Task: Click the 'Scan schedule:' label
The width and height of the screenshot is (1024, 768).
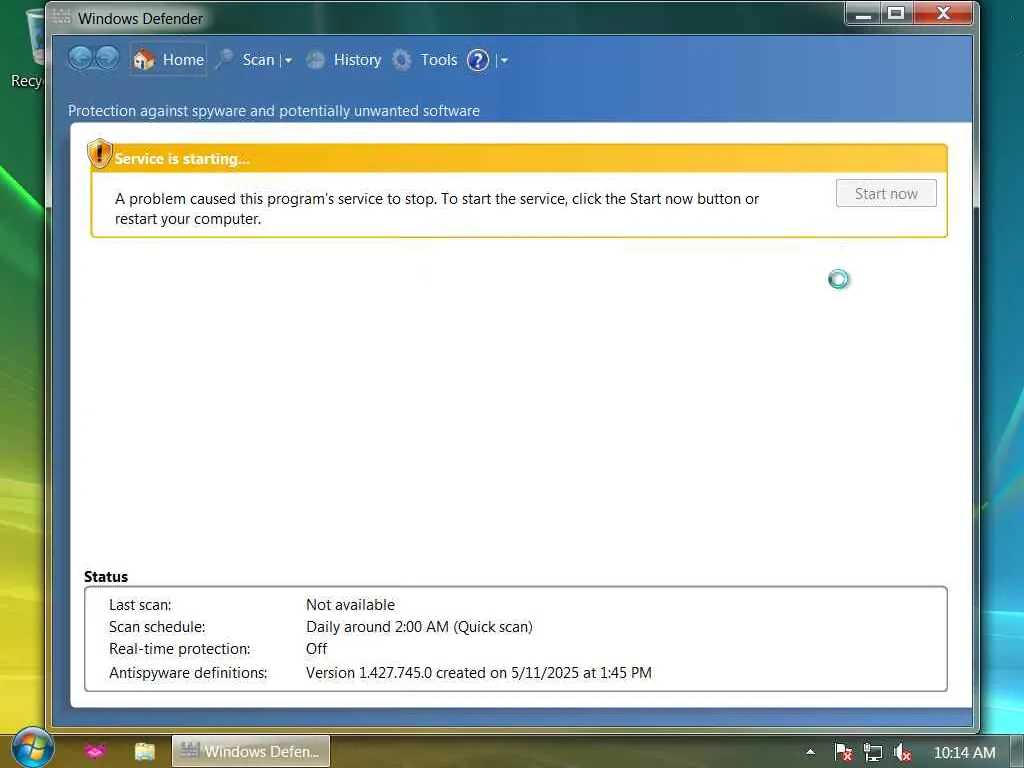Action: click(x=157, y=627)
